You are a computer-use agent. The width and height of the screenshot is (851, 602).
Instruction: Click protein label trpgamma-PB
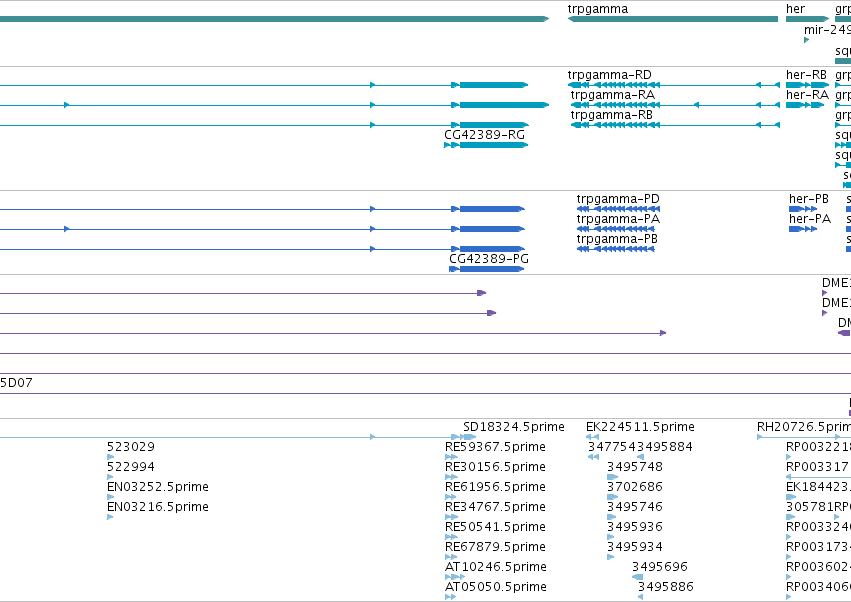coord(617,239)
